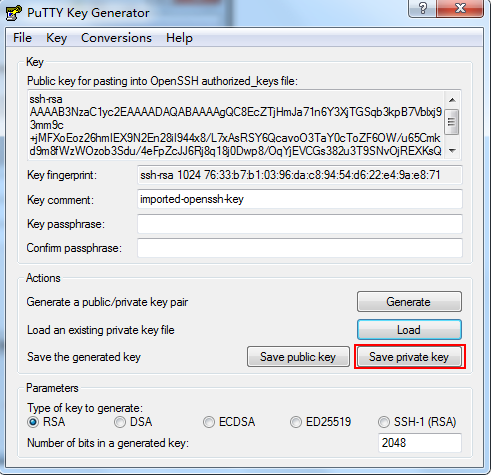Click the Load button
Viewport: 492px width, 475px height.
[x=409, y=330]
